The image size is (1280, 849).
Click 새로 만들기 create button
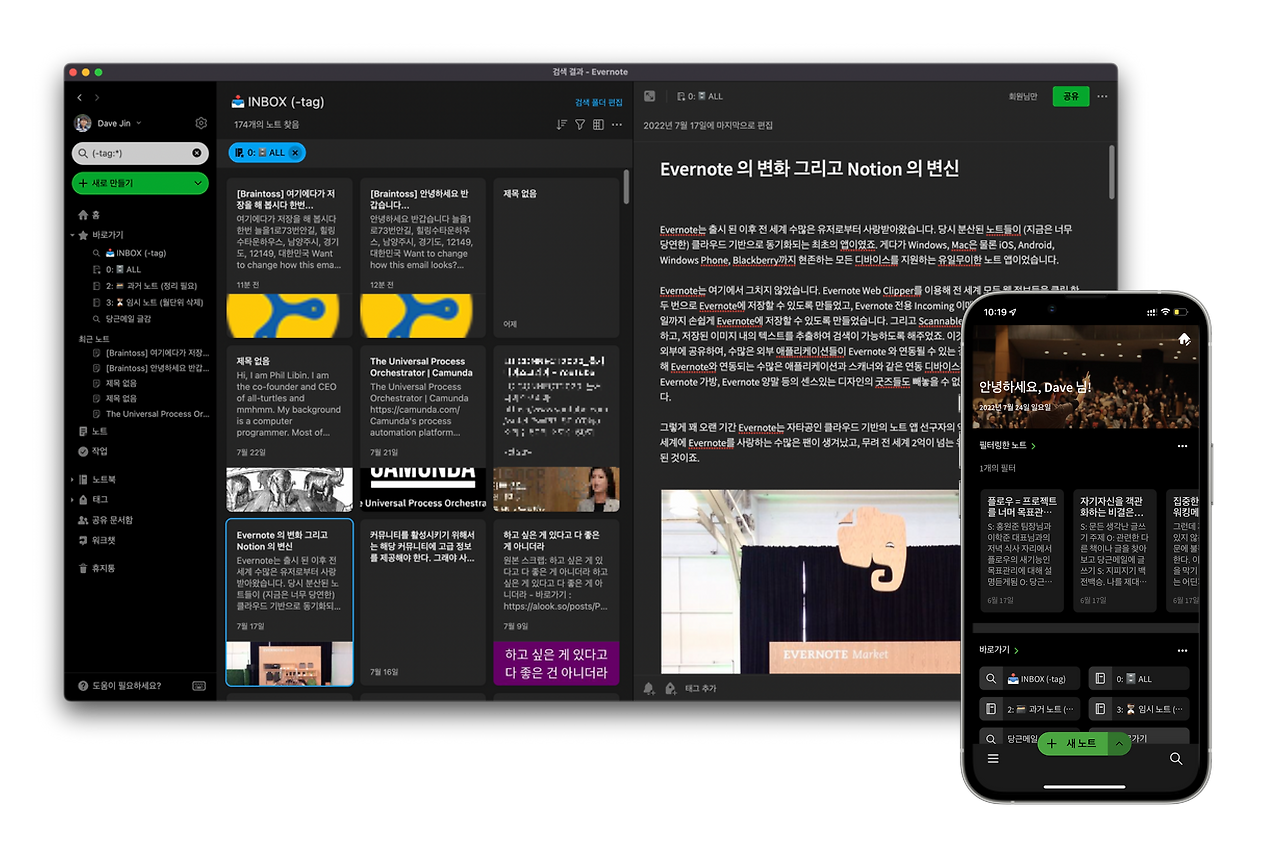coord(140,183)
